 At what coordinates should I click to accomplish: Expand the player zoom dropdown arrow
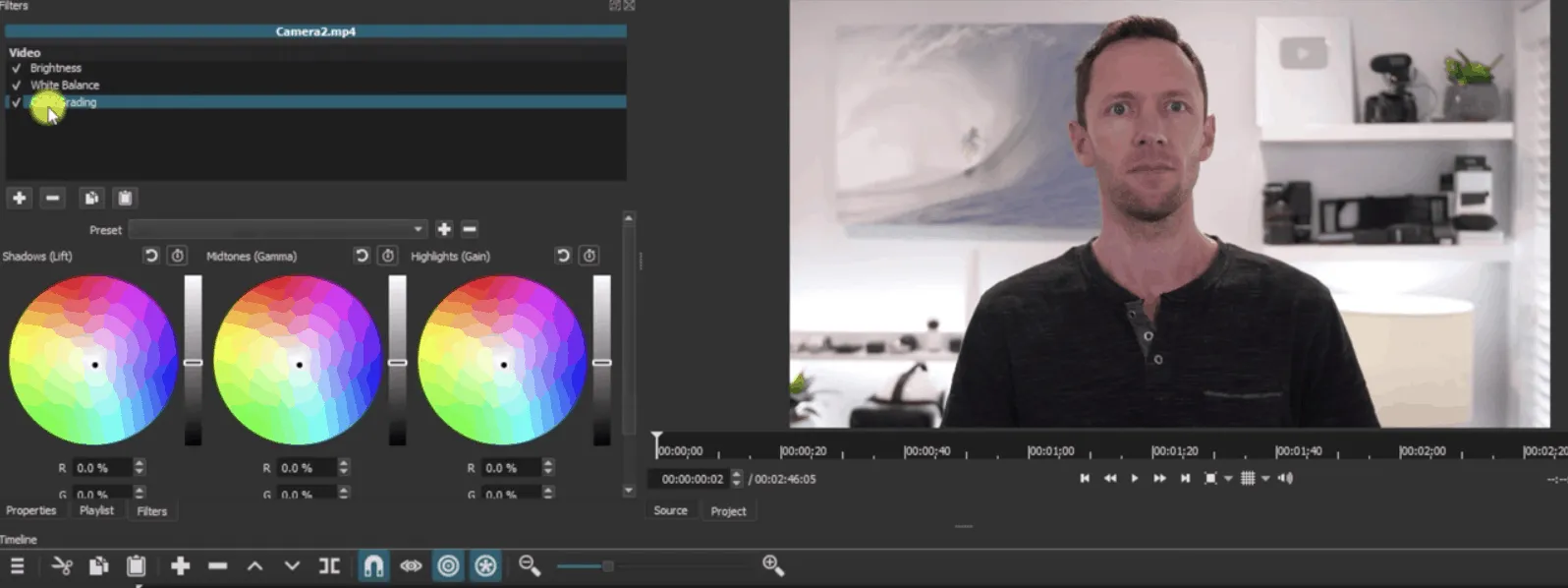pos(1228,479)
